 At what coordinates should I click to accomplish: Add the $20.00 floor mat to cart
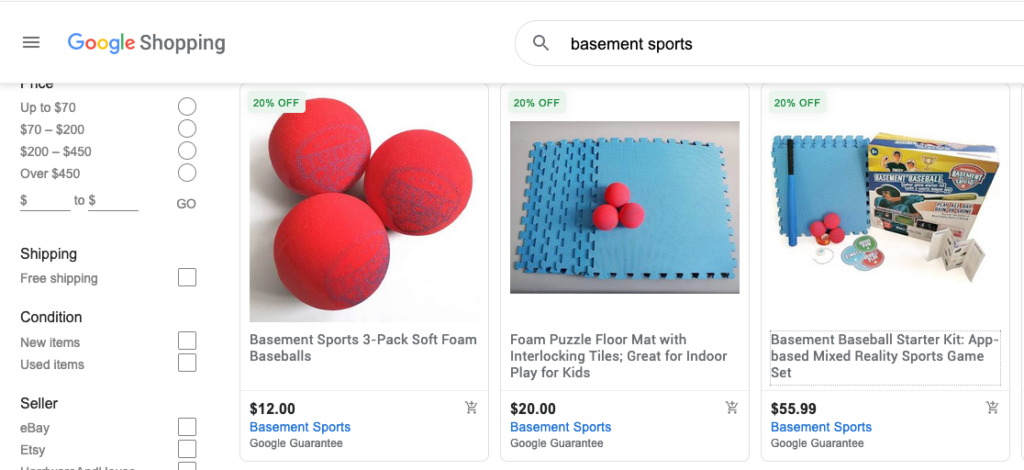pyautogui.click(x=732, y=408)
